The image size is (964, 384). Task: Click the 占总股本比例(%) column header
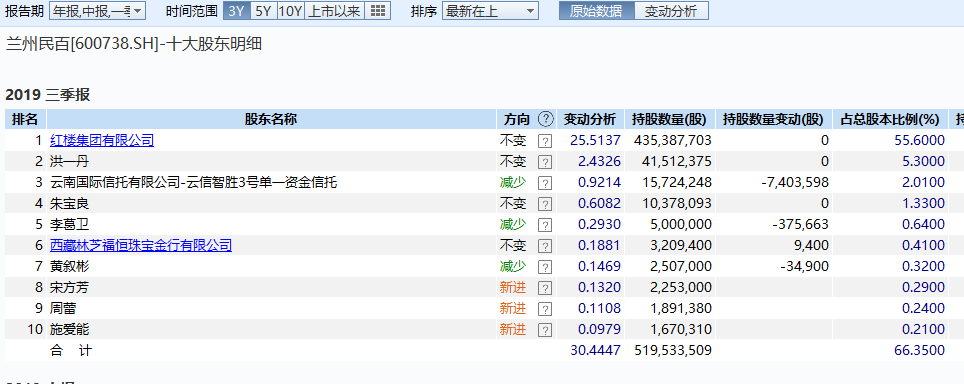pos(891,119)
